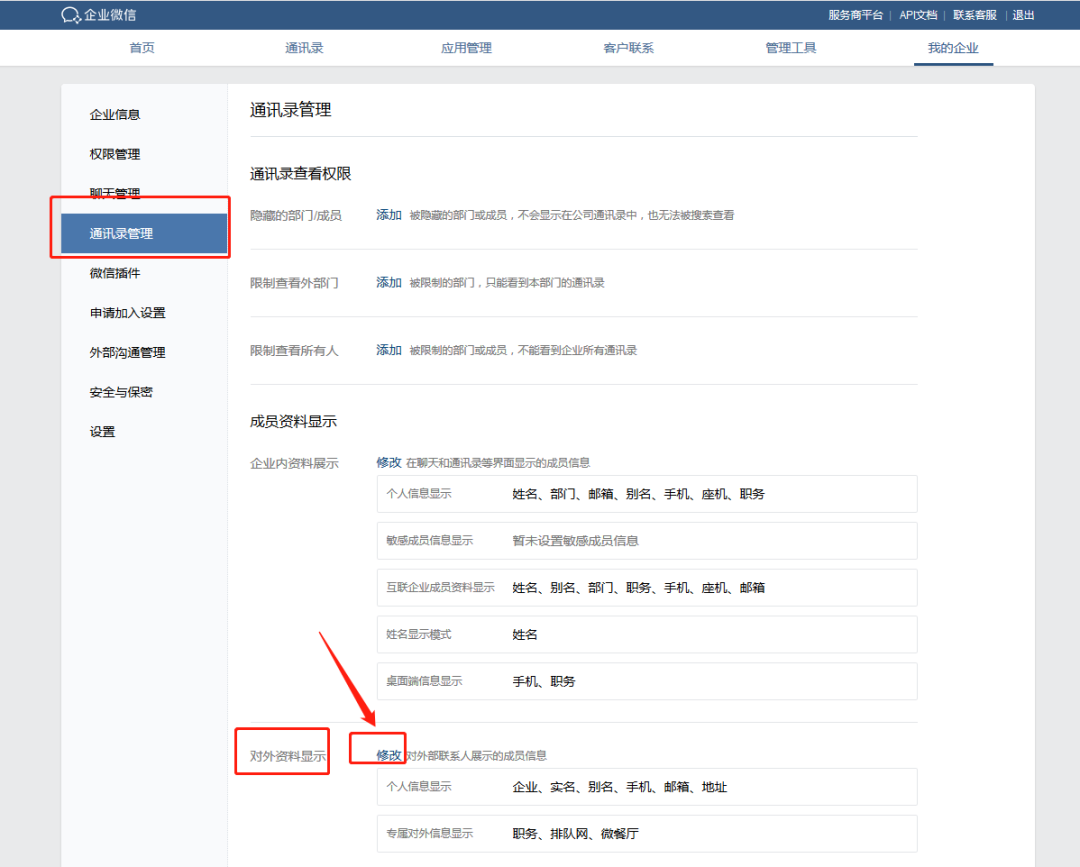Click 添加 next to 隐藏的部门/成员
Viewport: 1080px width, 867px height.
coord(388,214)
